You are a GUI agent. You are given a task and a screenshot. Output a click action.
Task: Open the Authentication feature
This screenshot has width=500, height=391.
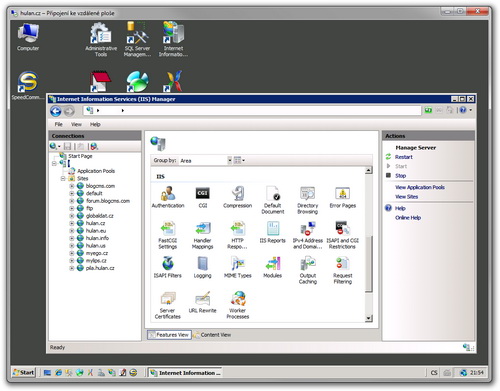click(168, 197)
